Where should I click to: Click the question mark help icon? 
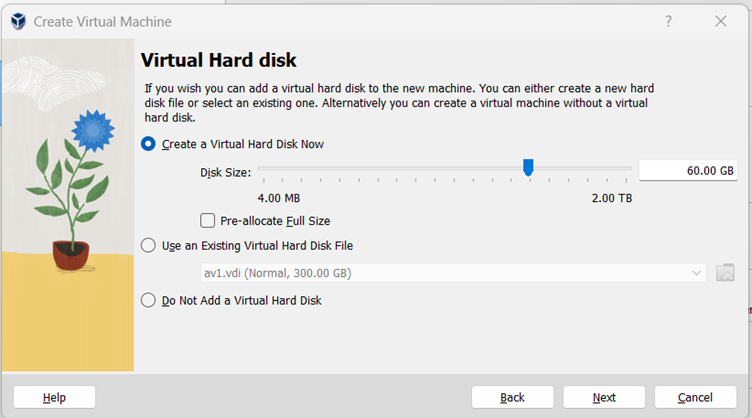669,21
